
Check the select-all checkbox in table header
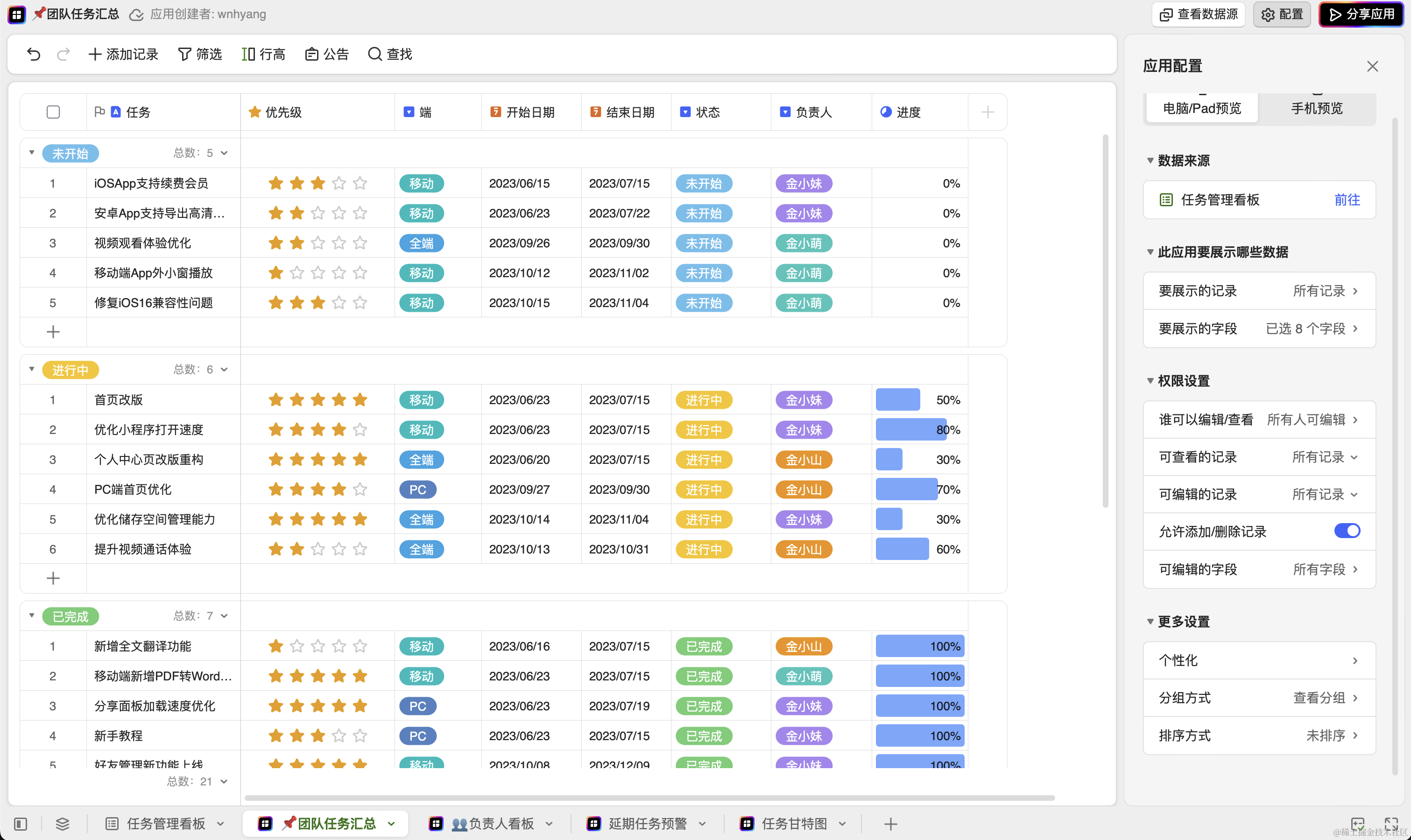click(53, 112)
